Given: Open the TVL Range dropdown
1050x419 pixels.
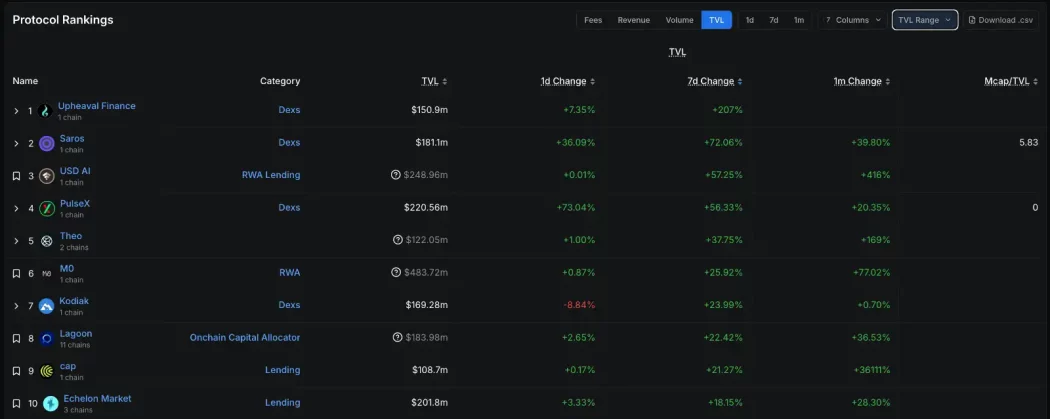Looking at the screenshot, I should [x=924, y=20].
